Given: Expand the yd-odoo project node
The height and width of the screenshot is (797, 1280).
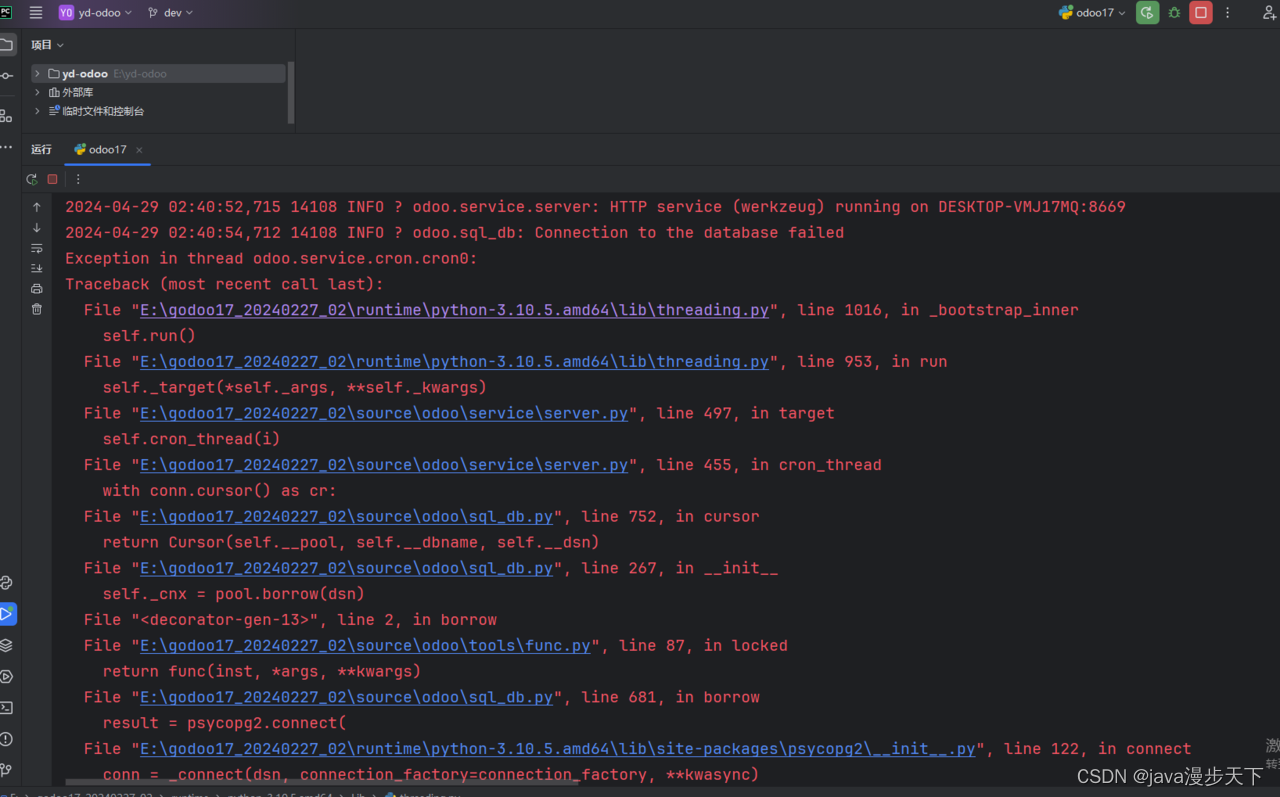Looking at the screenshot, I should pos(38,74).
